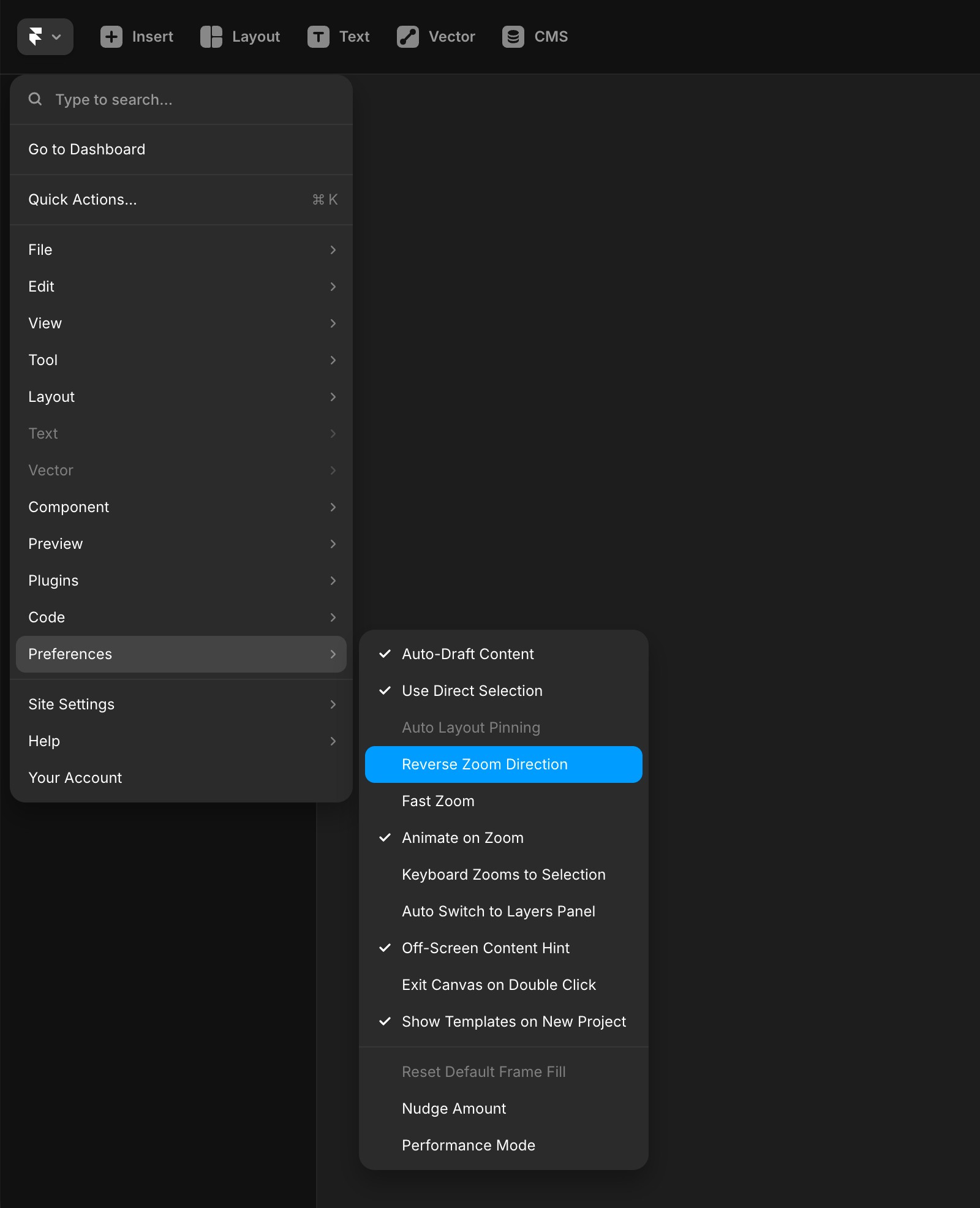Open Your Account
Viewport: 980px width, 1208px height.
pos(75,777)
